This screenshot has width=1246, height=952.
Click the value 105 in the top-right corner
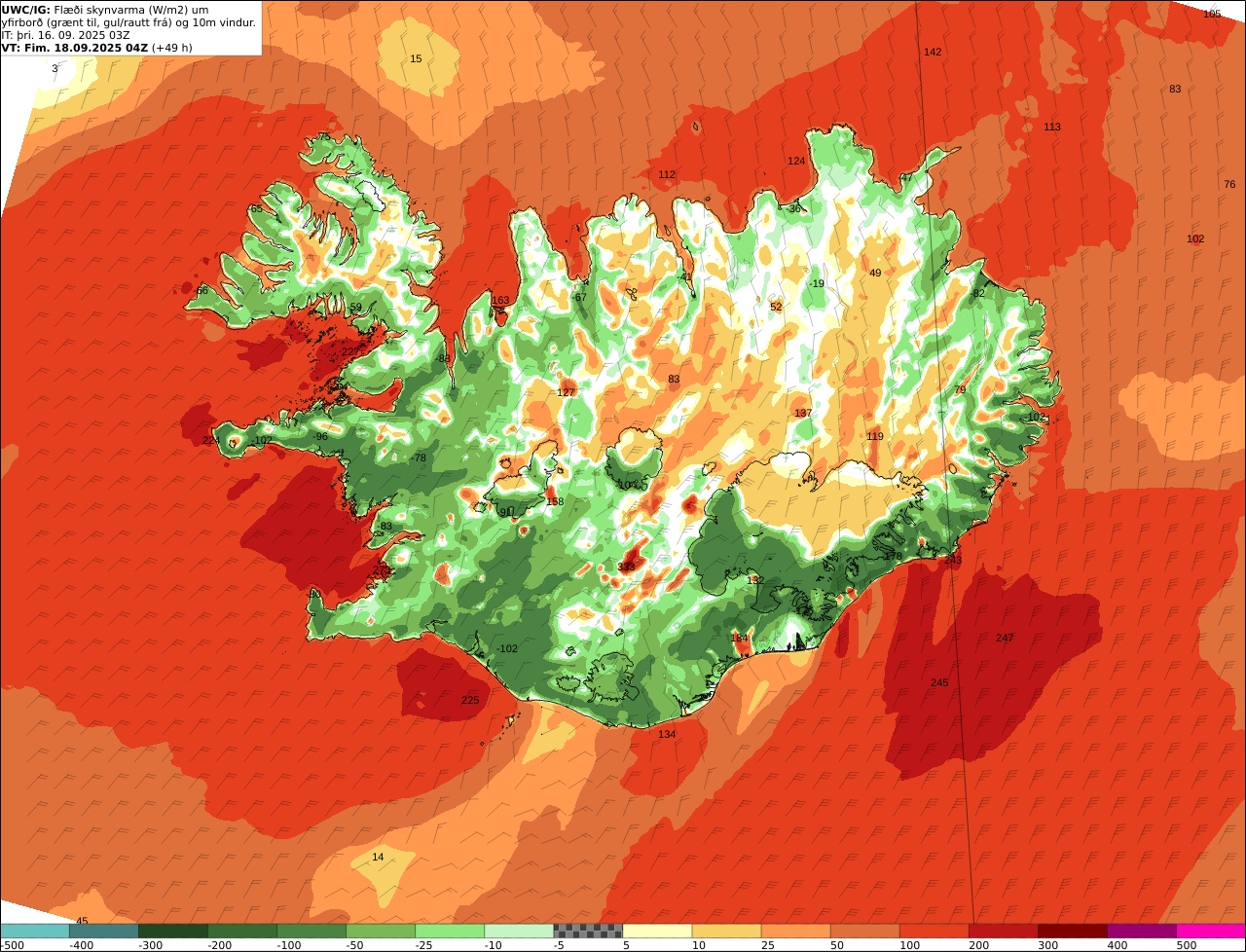click(1212, 15)
